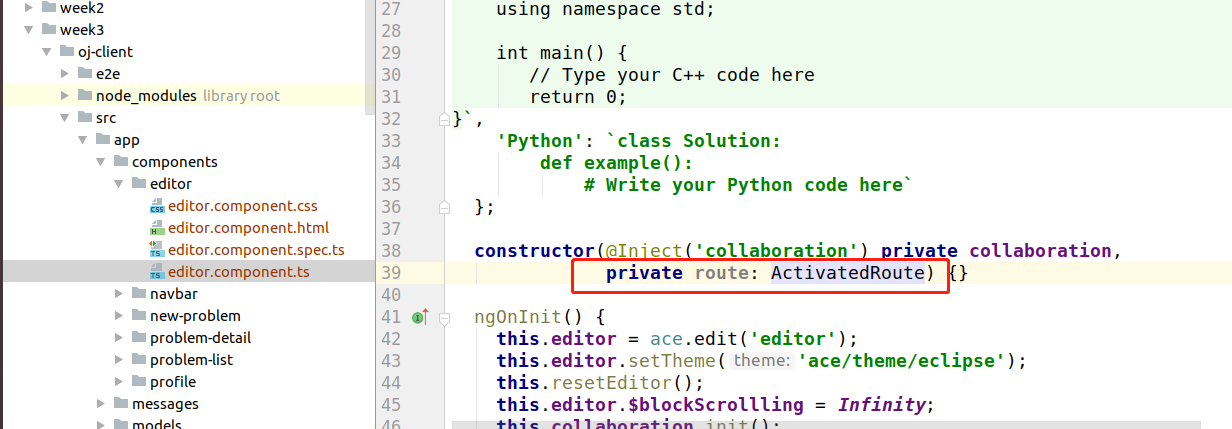Click line number 39 in the gutter
This screenshot has height=429, width=1232.
391,273
